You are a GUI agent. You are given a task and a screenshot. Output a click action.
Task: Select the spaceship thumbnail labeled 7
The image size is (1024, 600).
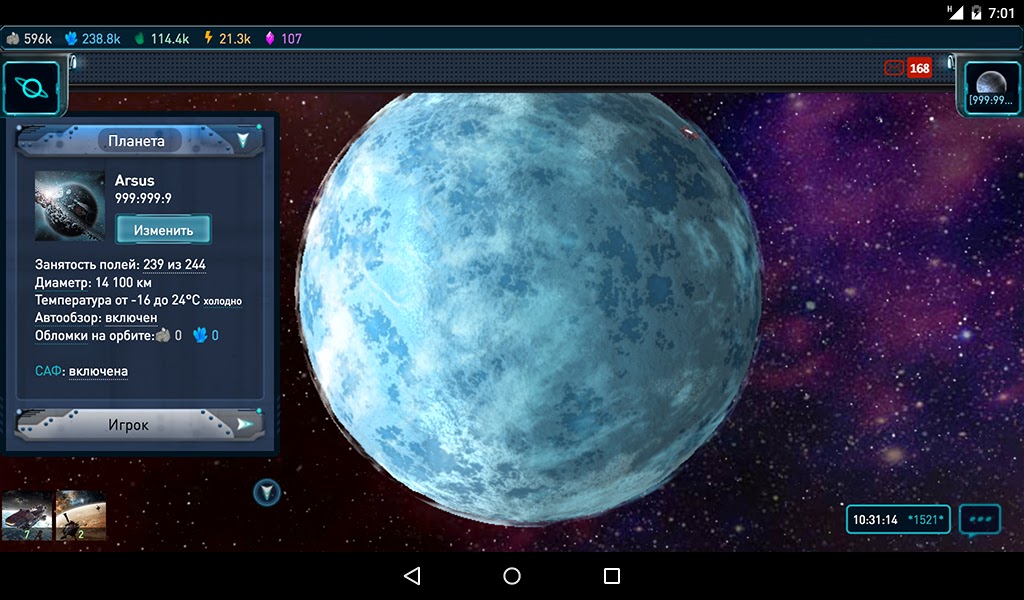[27, 515]
